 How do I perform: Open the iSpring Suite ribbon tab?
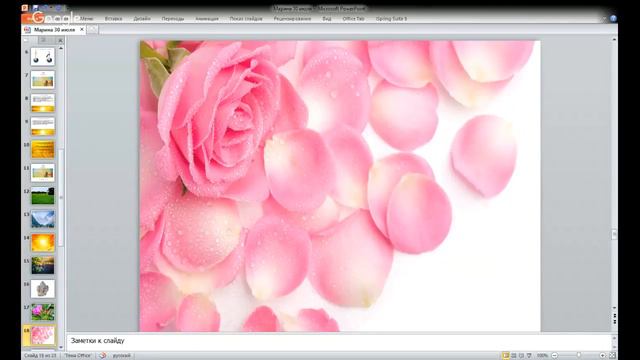tap(391, 19)
